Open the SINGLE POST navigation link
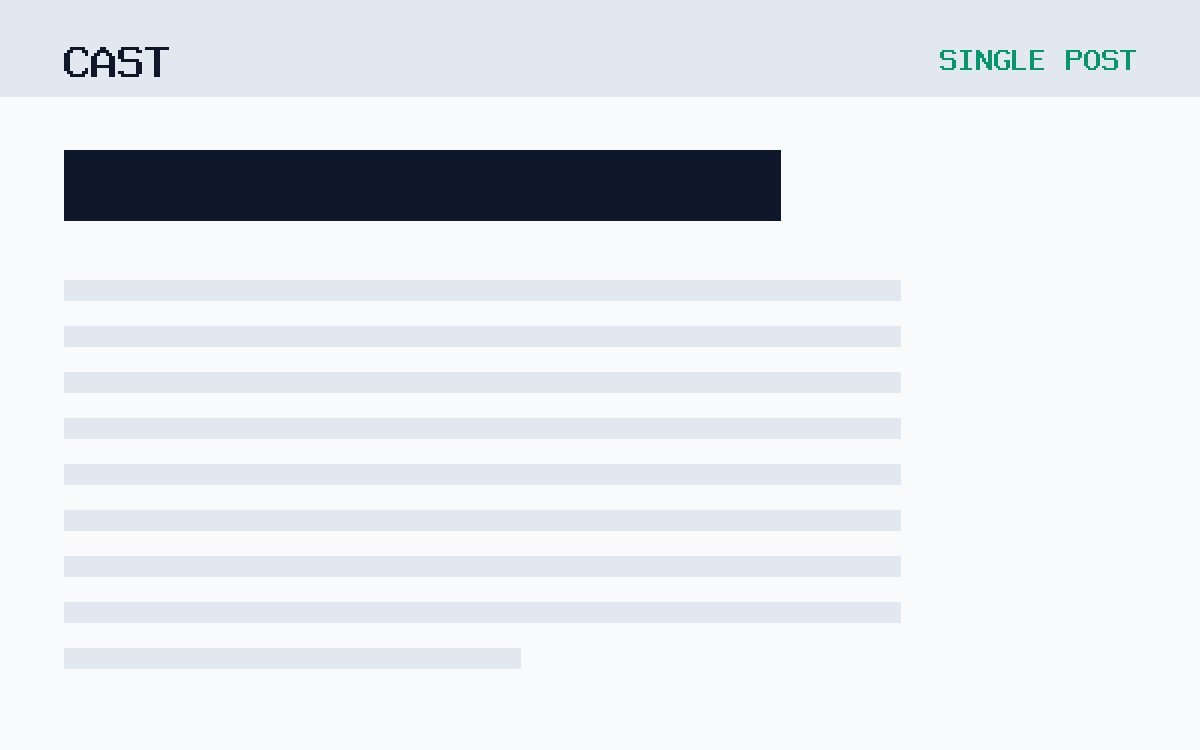 tap(1037, 60)
